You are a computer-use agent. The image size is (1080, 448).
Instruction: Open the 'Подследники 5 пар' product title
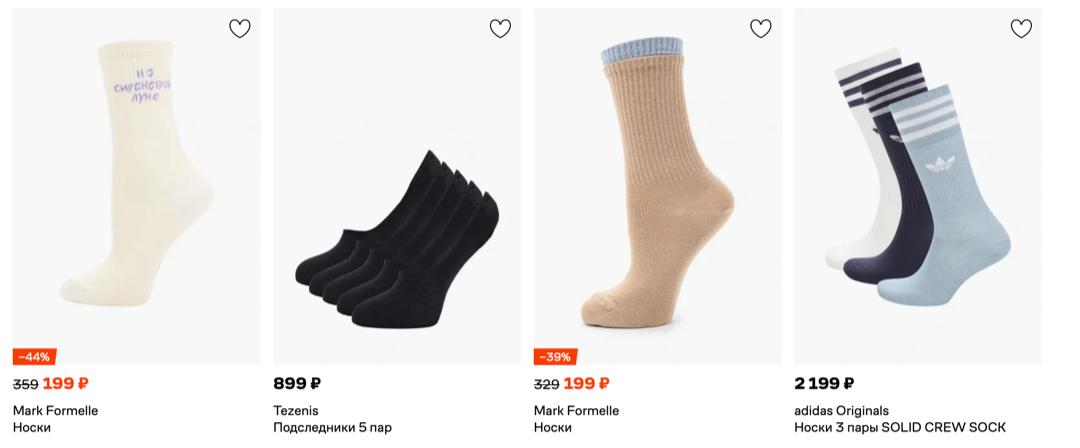[333, 428]
